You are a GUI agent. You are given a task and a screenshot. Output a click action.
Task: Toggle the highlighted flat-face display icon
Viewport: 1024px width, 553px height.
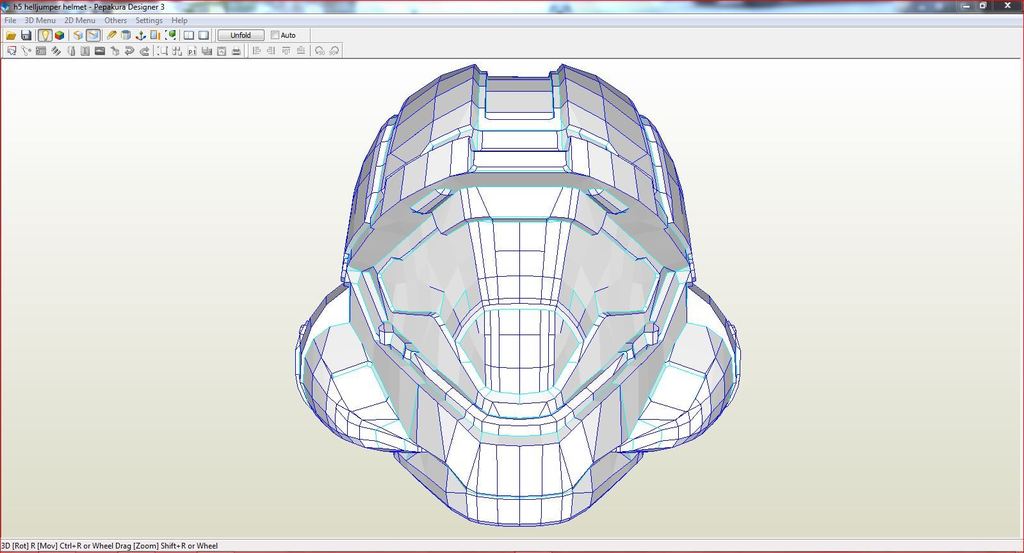pyautogui.click(x=93, y=35)
